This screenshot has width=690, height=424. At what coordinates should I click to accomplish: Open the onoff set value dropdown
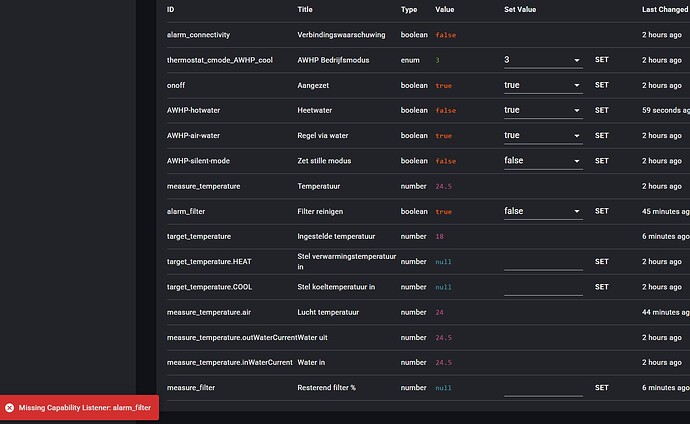543,85
